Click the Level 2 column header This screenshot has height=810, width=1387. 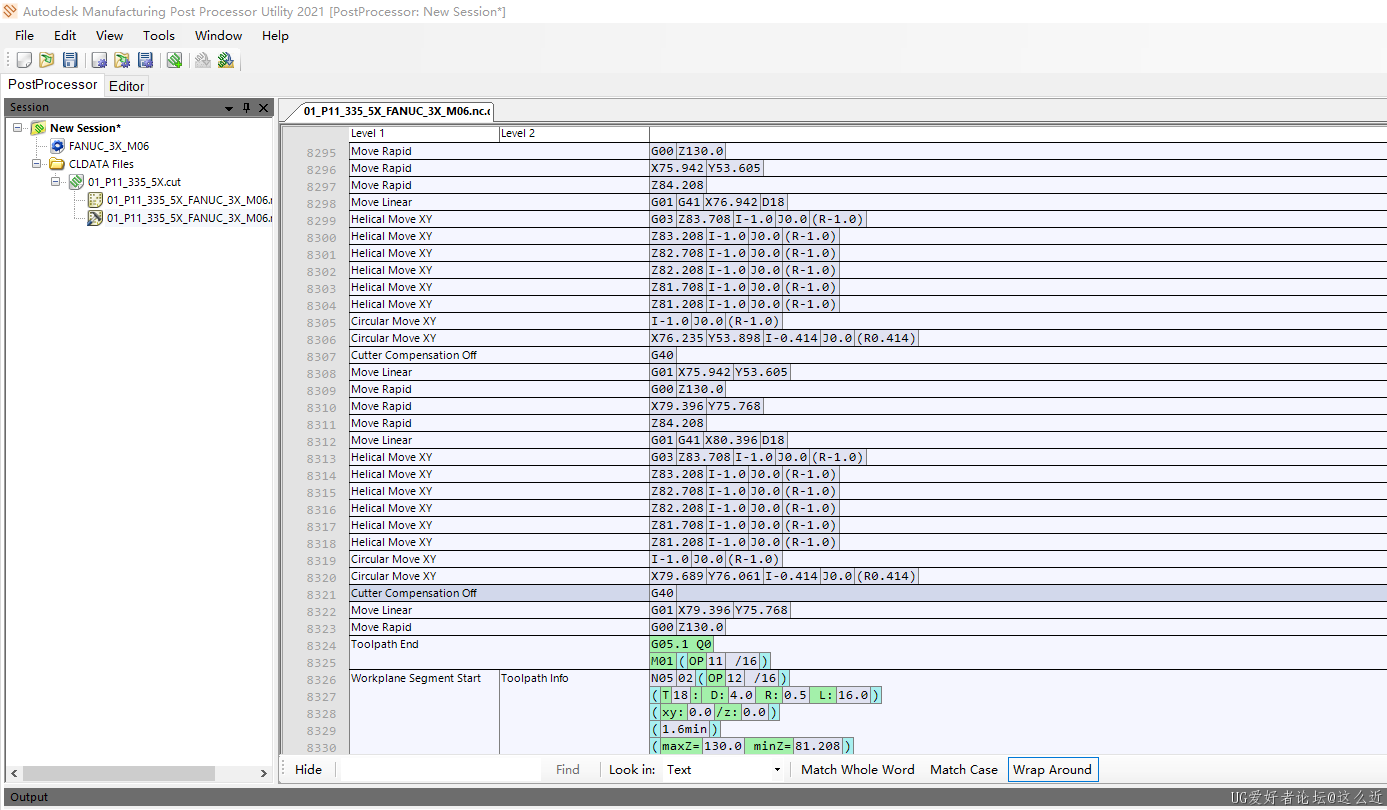[x=574, y=134]
